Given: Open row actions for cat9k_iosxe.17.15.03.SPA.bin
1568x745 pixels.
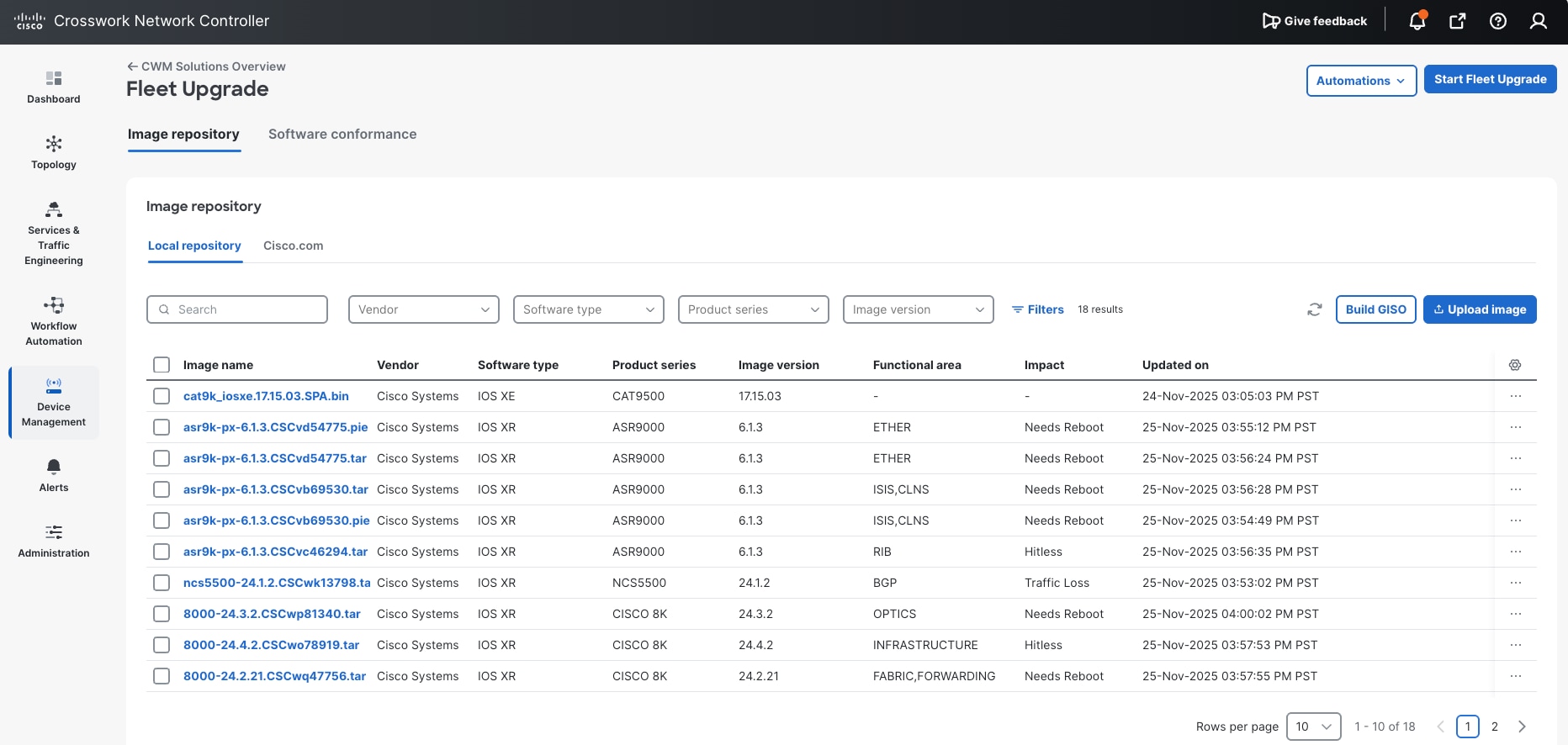Looking at the screenshot, I should click(1515, 396).
